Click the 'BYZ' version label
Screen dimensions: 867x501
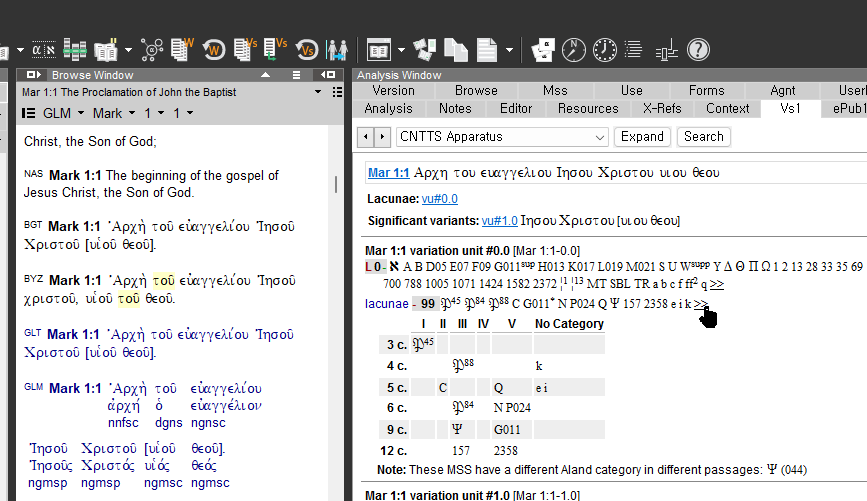(33, 279)
